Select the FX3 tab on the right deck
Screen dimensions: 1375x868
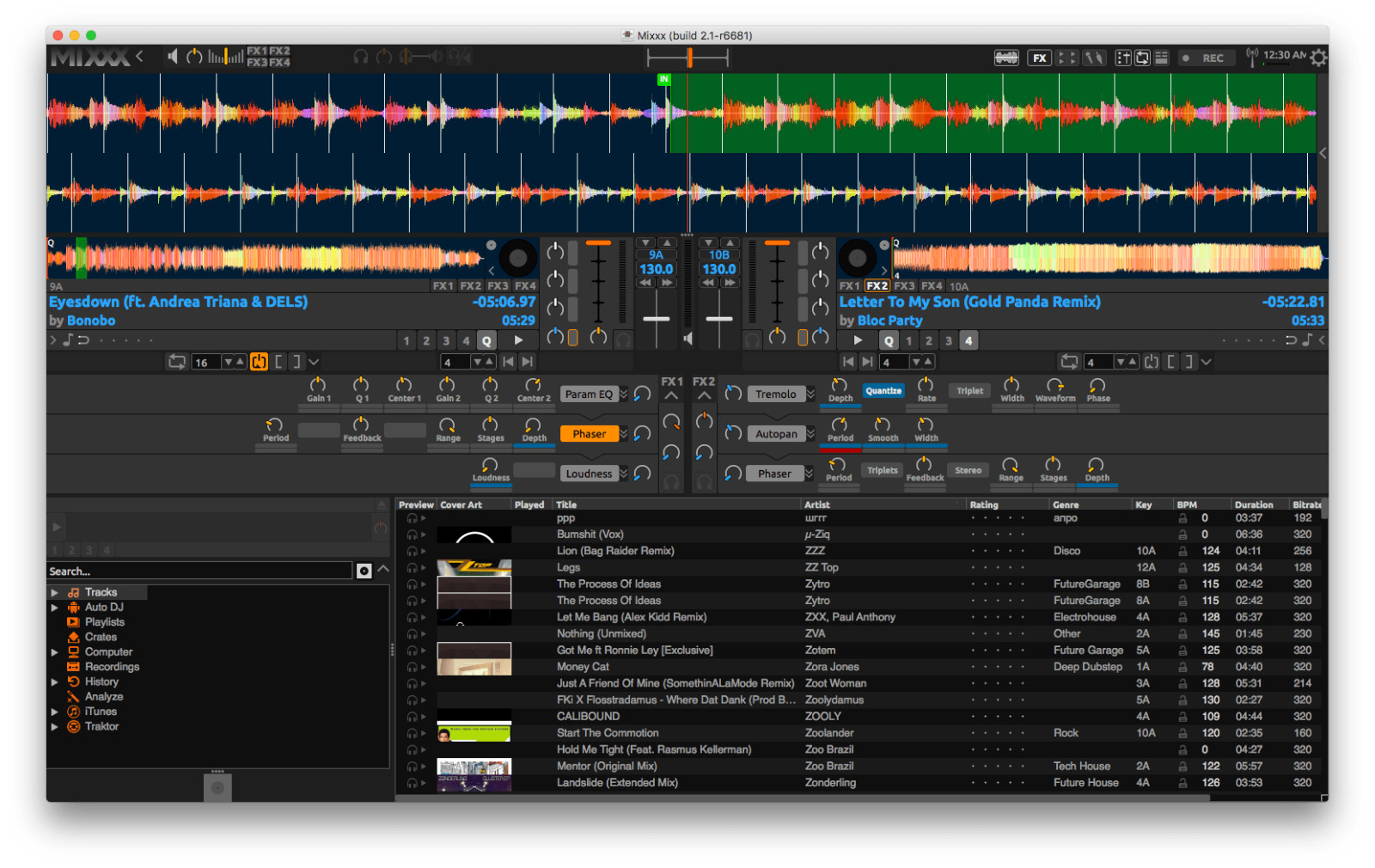pos(903,285)
